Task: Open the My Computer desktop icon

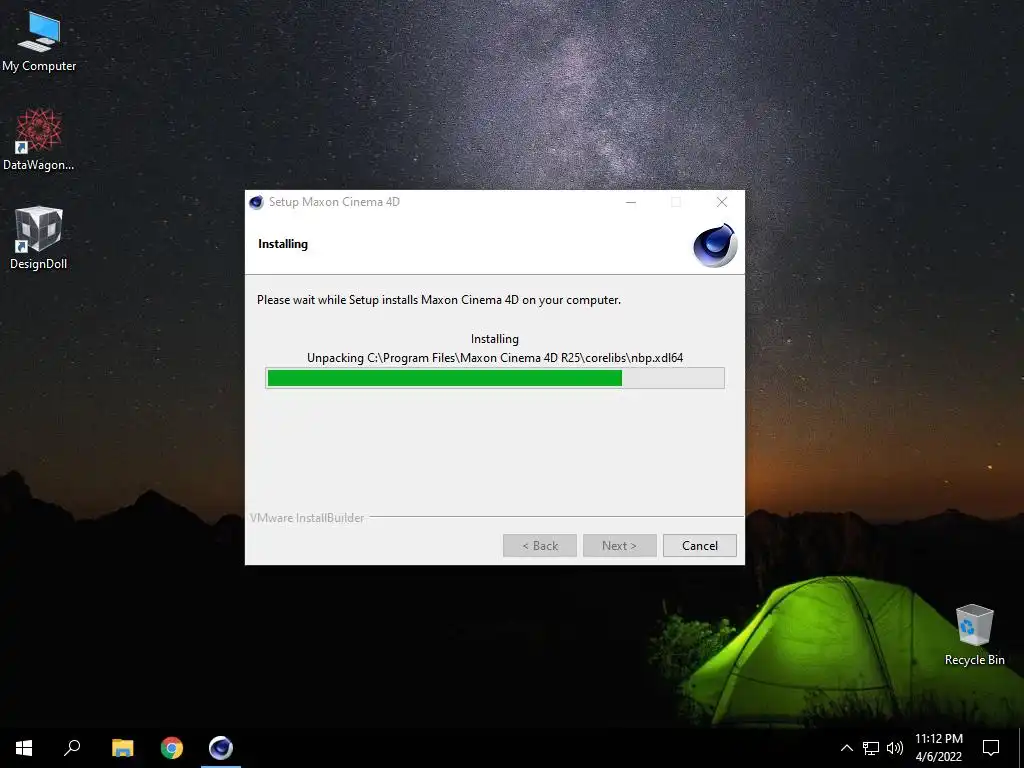Action: [x=39, y=42]
